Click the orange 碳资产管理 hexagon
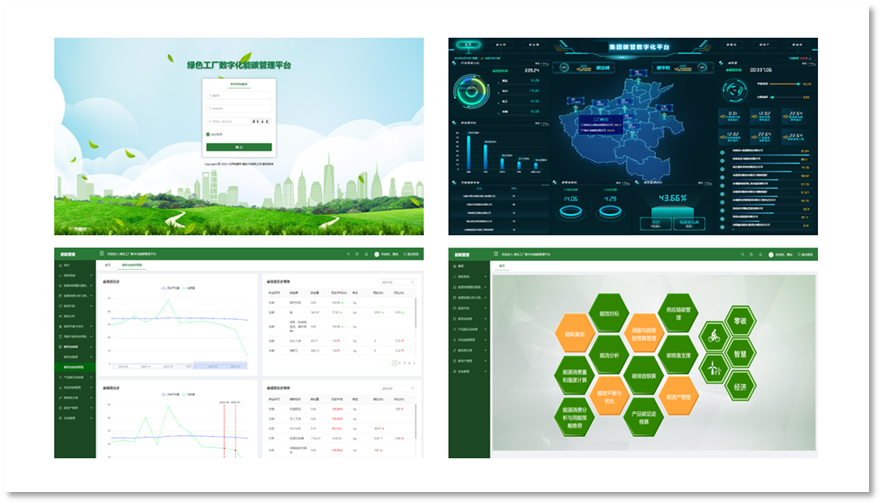The width and height of the screenshot is (881, 504). coord(679,396)
